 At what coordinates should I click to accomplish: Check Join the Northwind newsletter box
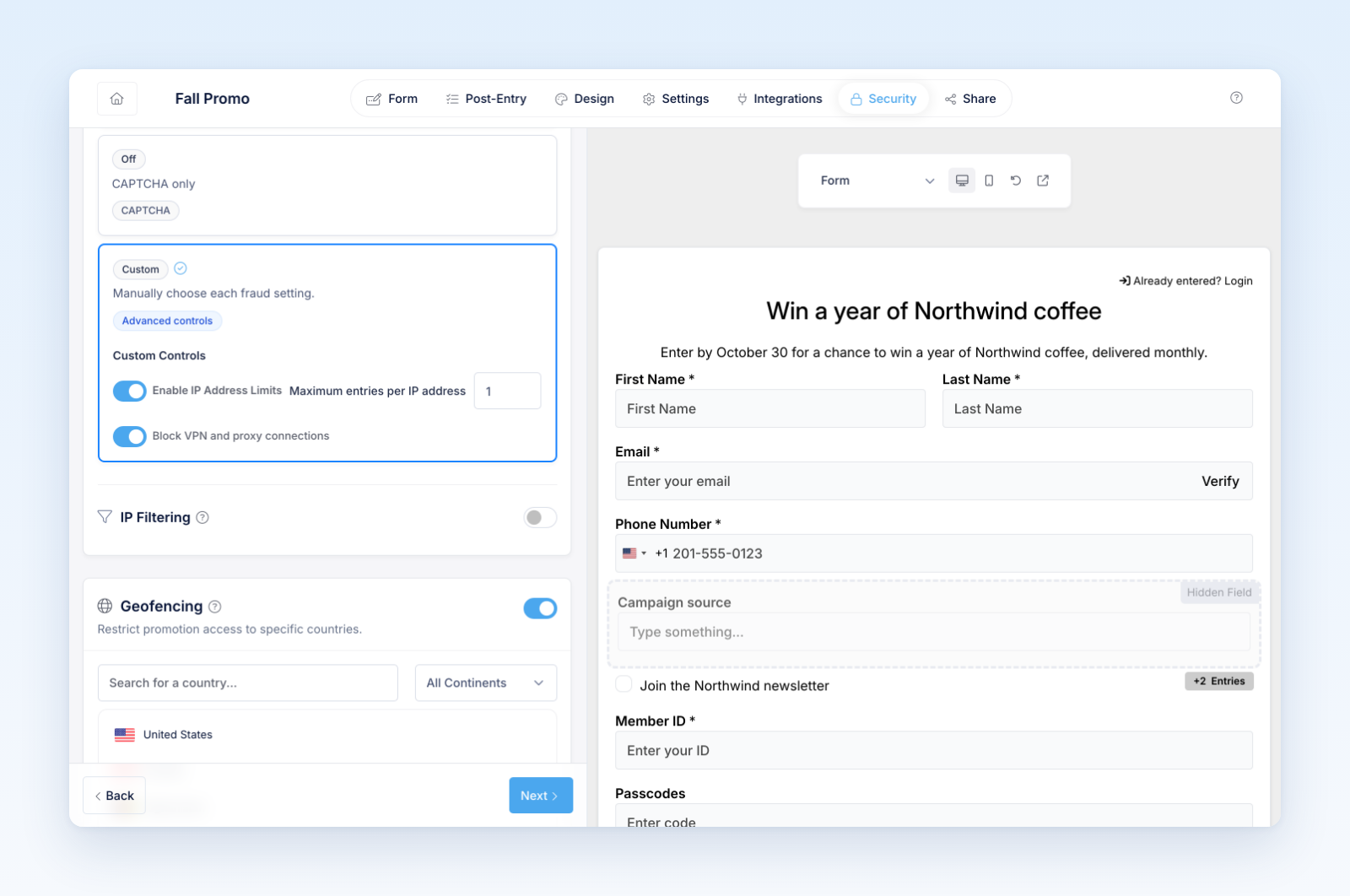624,684
